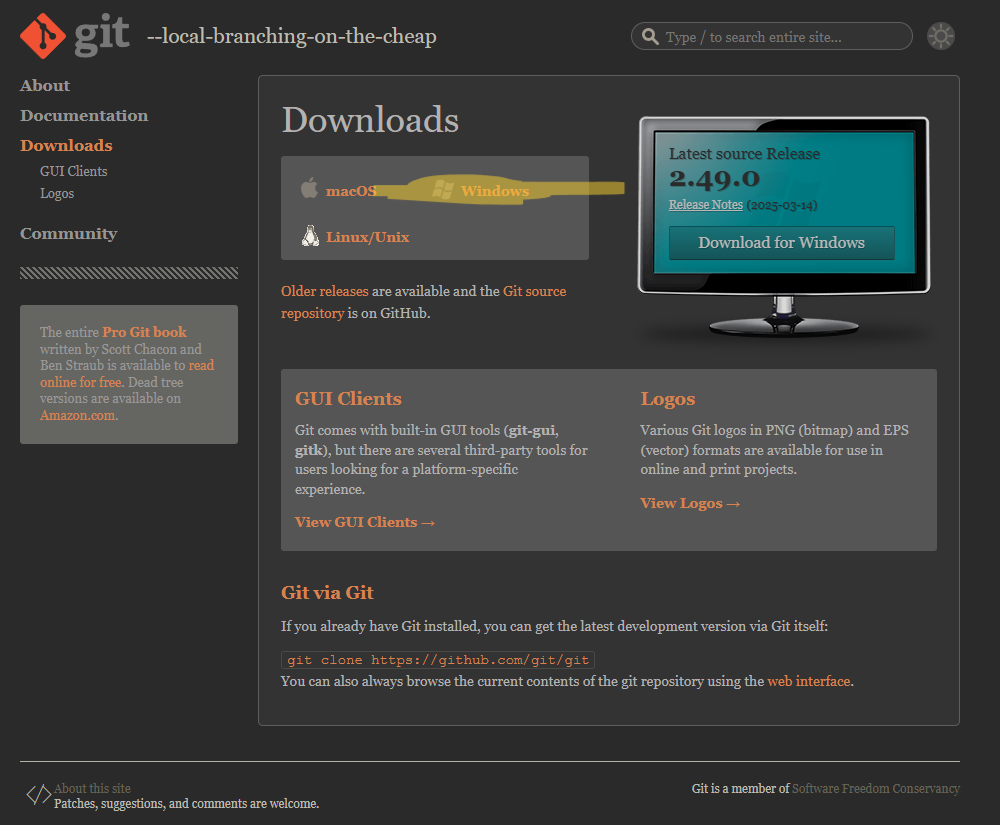Screen dimensions: 1000x825
Task: Open the Documentation section in sidebar
Action: tap(84, 115)
